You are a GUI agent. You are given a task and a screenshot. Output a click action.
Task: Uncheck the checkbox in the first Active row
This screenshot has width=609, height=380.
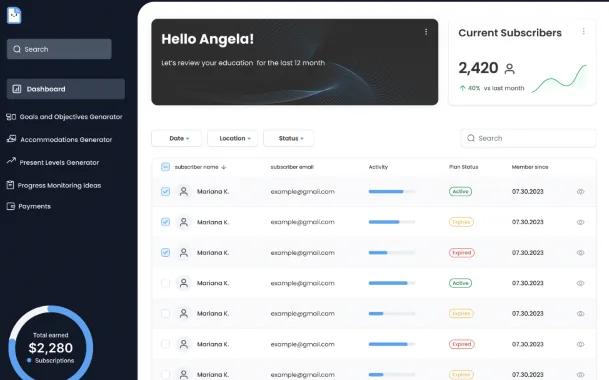(x=165, y=192)
